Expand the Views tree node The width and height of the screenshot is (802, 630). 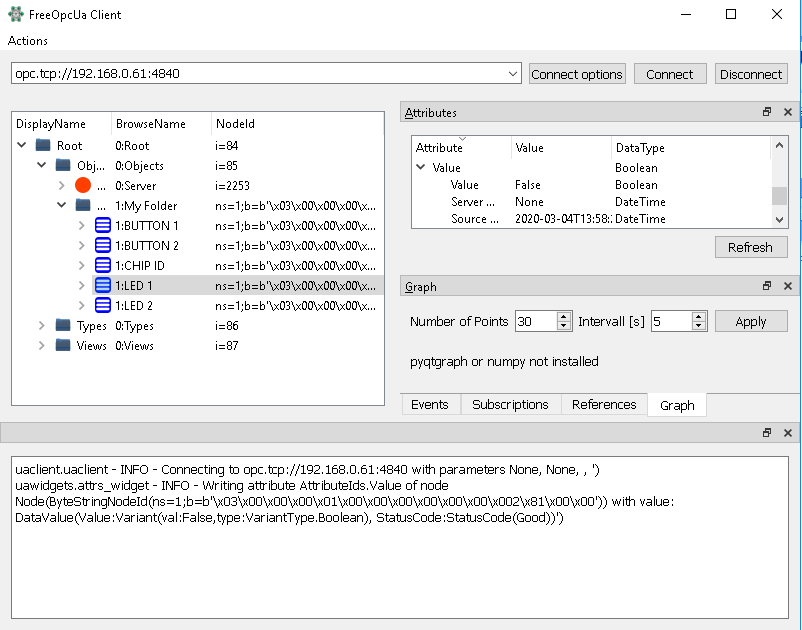tap(41, 345)
